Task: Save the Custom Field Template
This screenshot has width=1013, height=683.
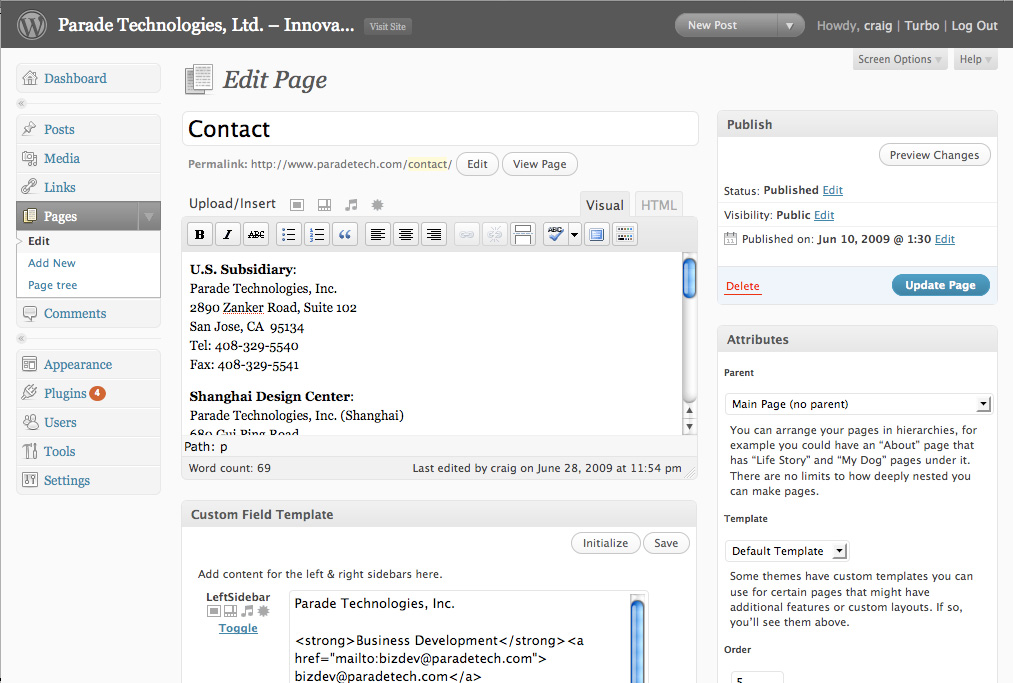Action: click(666, 543)
